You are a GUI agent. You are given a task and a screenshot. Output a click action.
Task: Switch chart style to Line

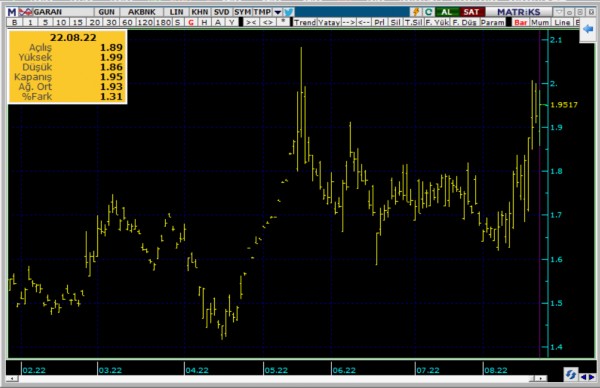pyautogui.click(x=562, y=23)
